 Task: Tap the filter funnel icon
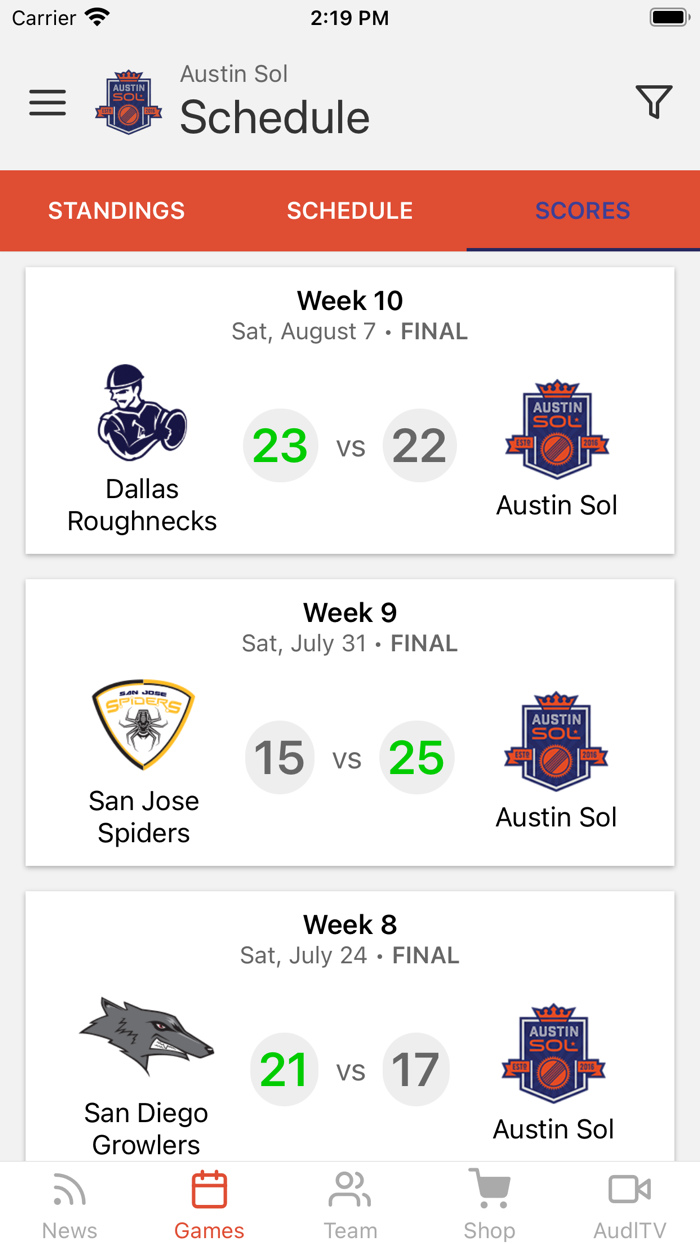click(653, 102)
